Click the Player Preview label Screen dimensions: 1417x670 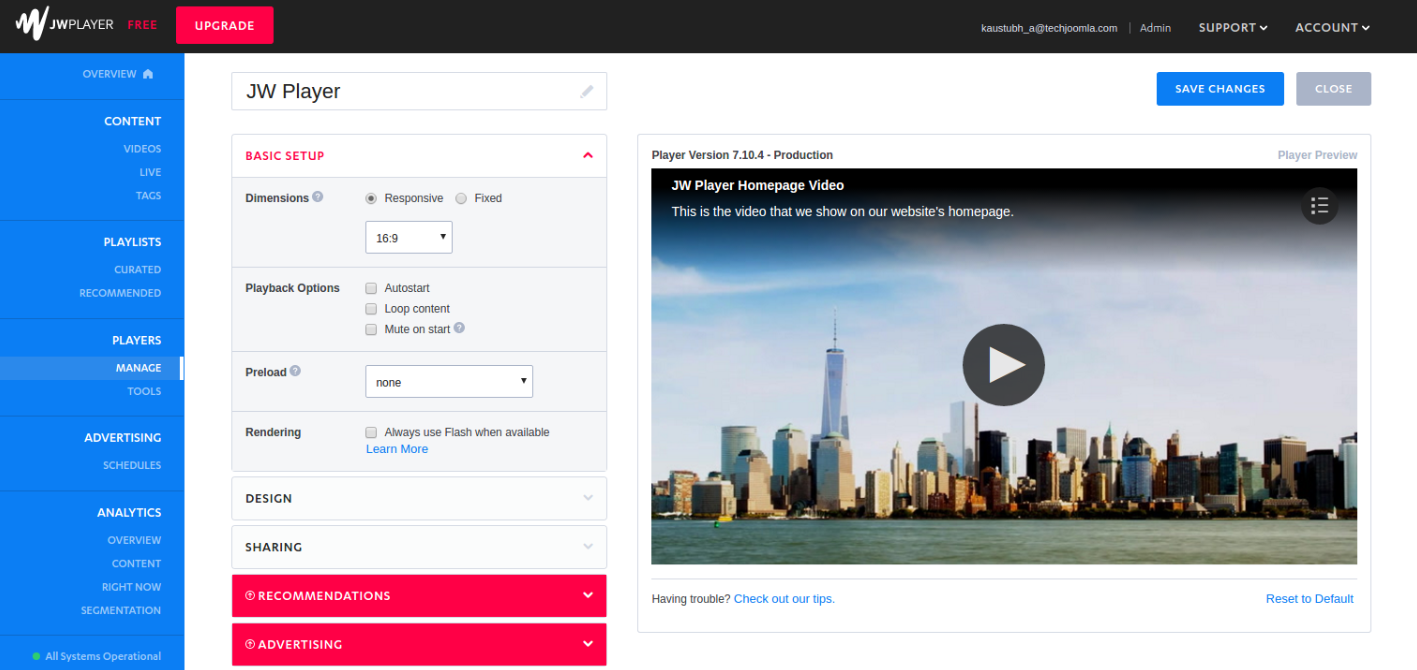pyautogui.click(x=1317, y=155)
